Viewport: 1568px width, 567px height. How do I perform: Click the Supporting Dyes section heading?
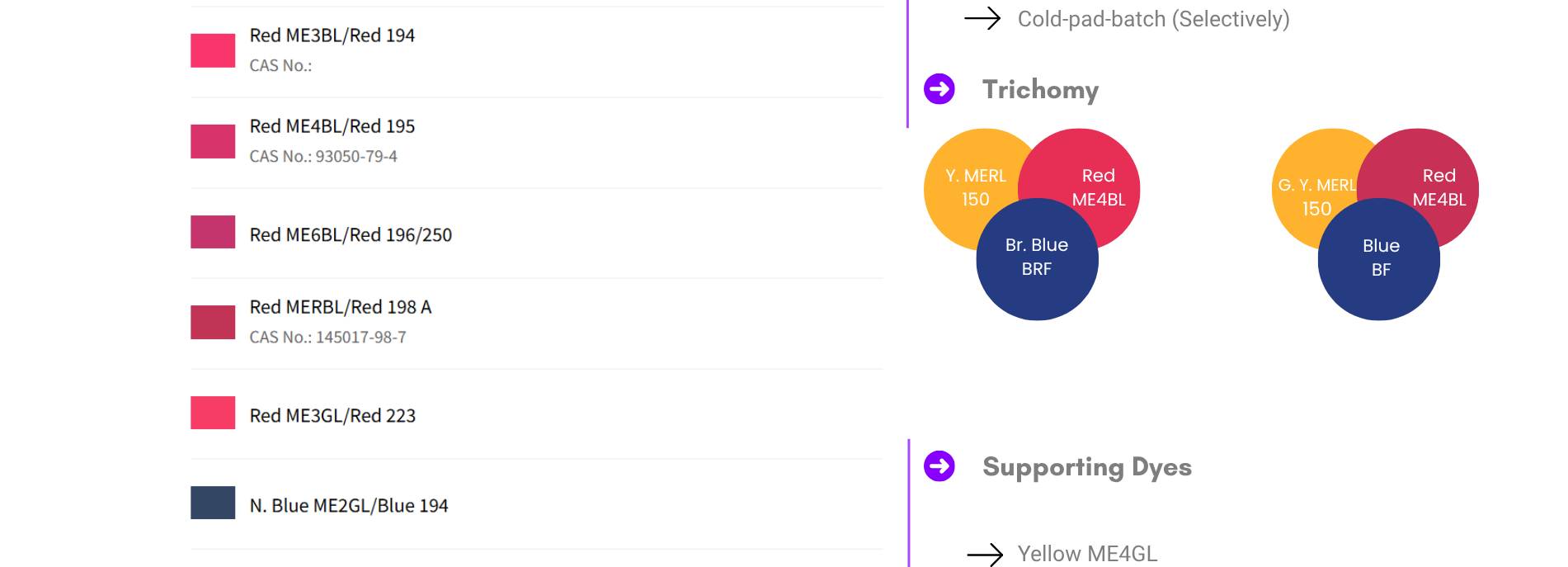(1087, 467)
